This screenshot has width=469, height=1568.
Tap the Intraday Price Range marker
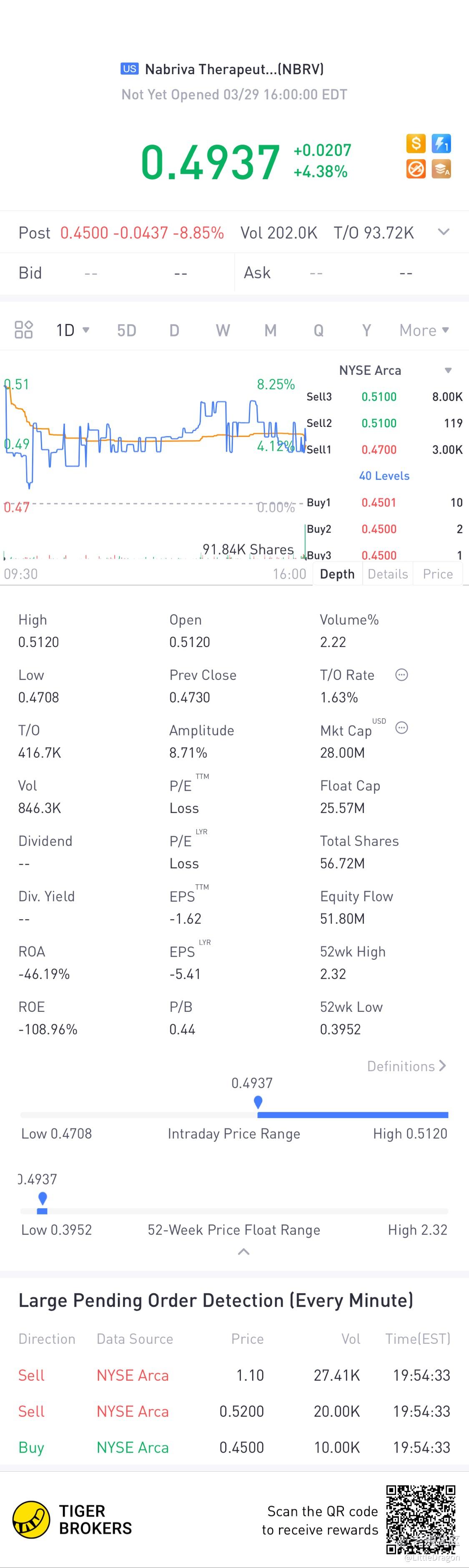[258, 1102]
